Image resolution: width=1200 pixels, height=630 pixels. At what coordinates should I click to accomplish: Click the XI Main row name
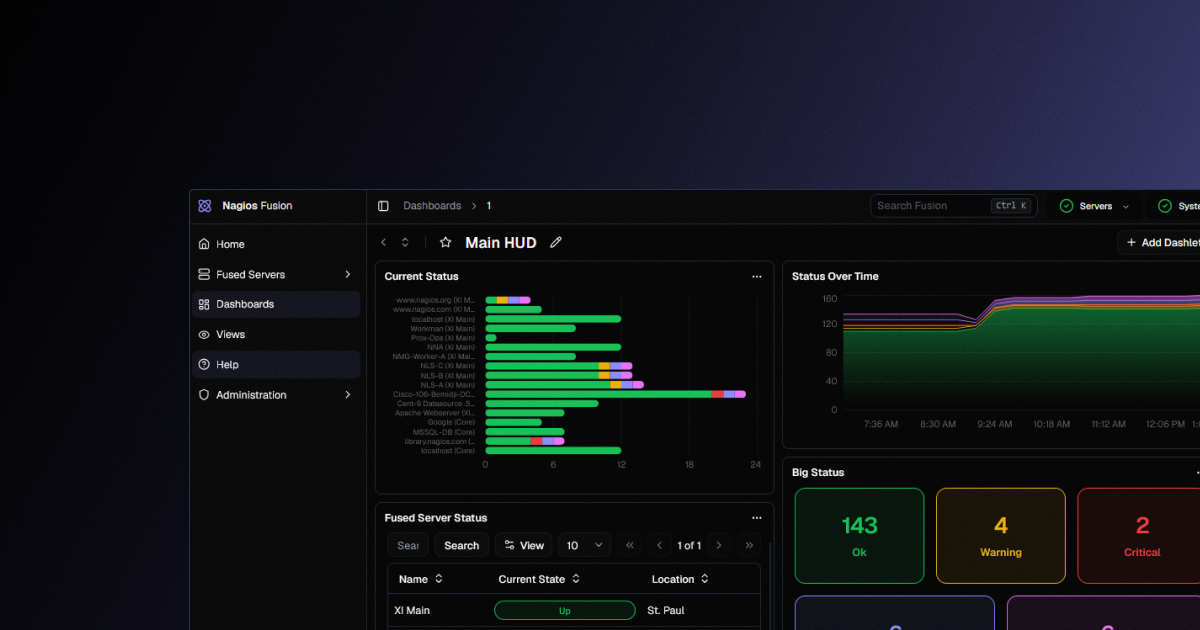(412, 610)
